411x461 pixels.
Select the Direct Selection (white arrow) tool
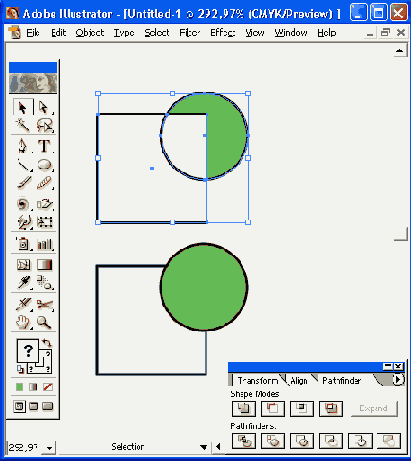click(44, 108)
